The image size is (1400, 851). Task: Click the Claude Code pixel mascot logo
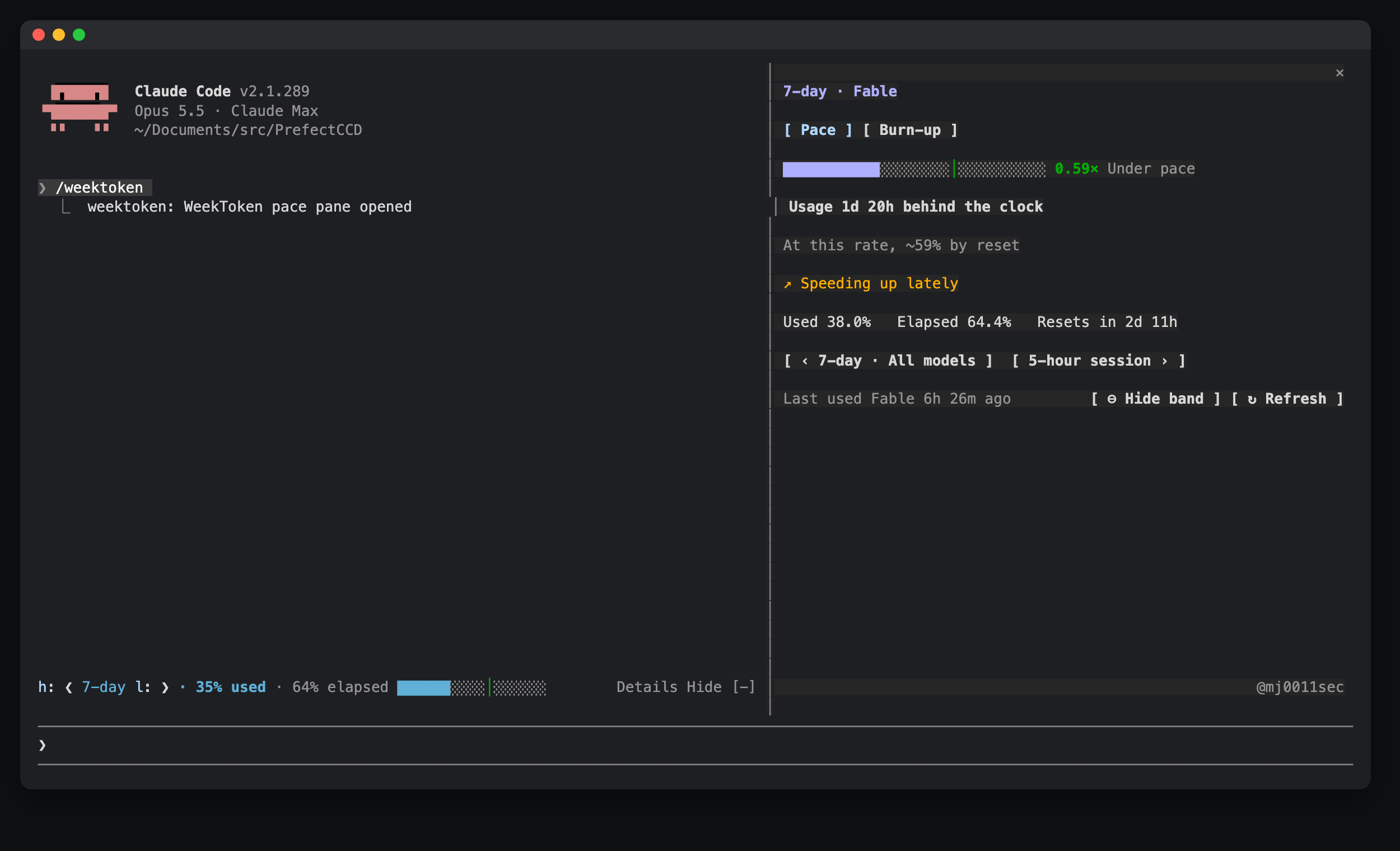[x=80, y=107]
